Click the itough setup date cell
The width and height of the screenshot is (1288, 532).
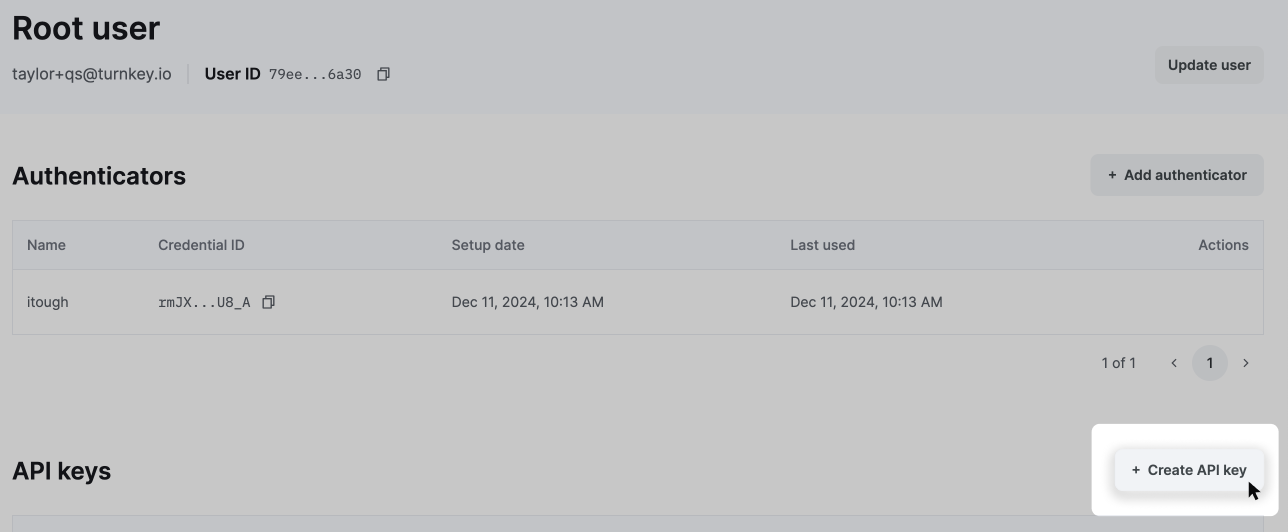pos(527,302)
